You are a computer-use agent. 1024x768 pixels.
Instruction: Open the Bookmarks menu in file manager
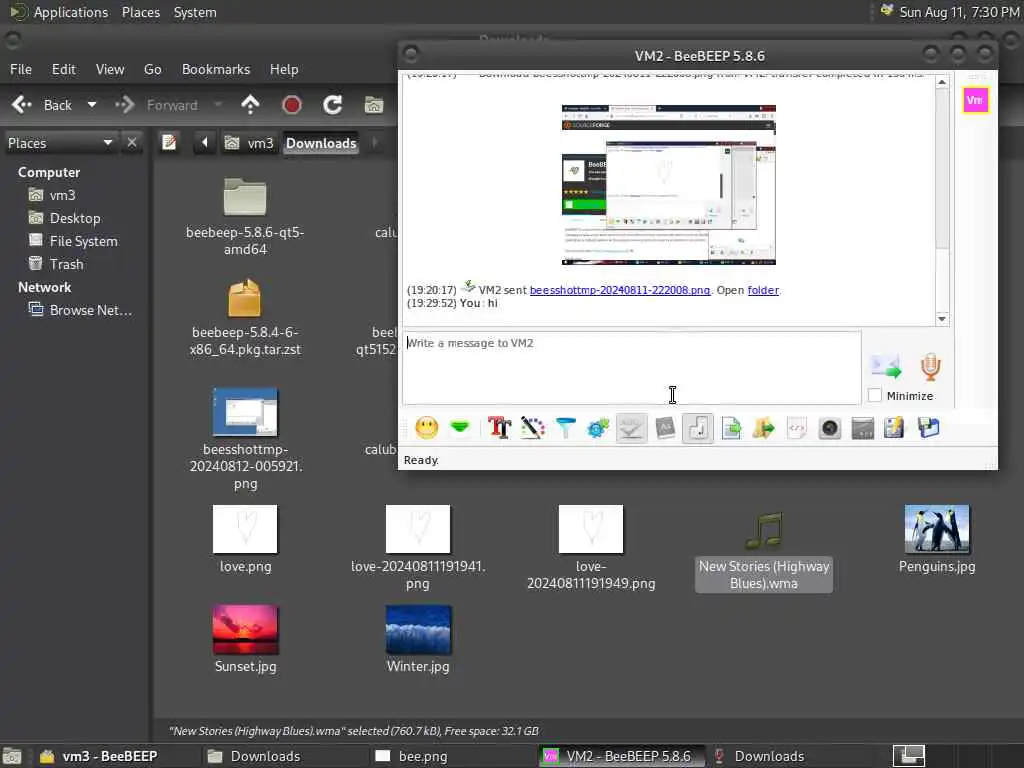tap(216, 69)
